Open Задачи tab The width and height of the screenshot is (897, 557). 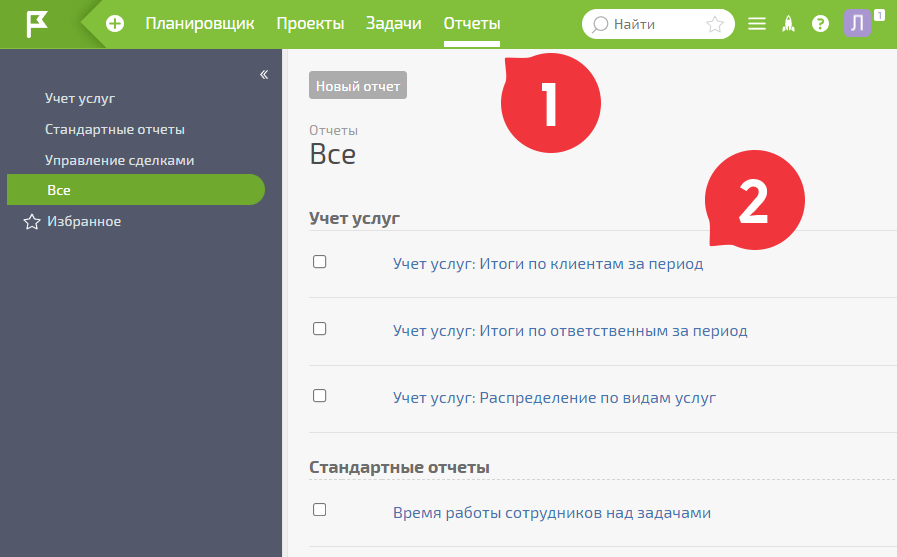pyautogui.click(x=394, y=24)
